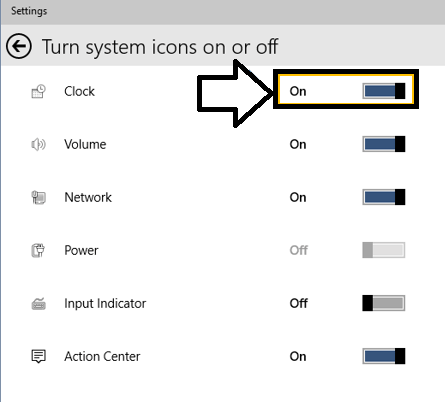Turn off the Clock toggle
Viewport: 445px width, 402px height.
[384, 91]
